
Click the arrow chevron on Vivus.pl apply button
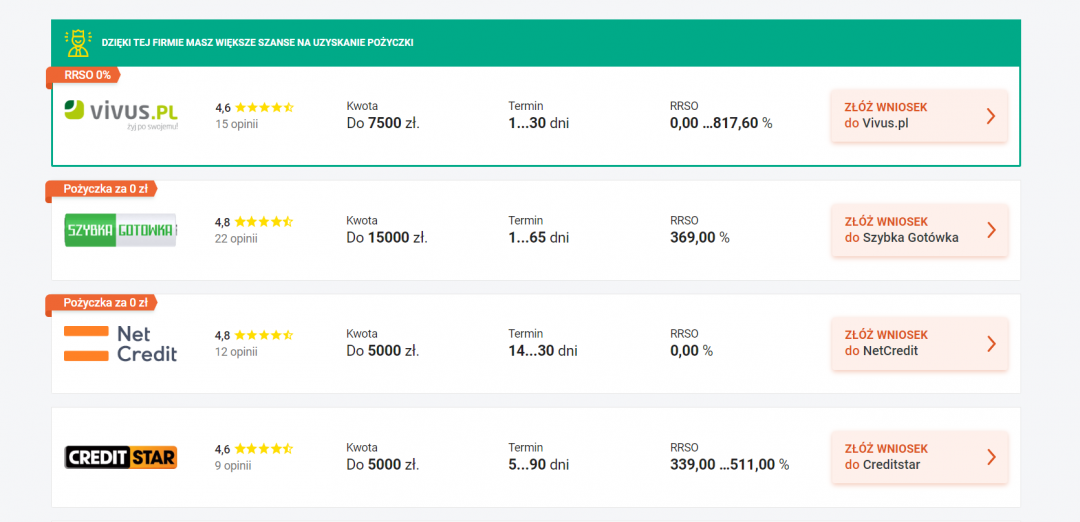[990, 116]
